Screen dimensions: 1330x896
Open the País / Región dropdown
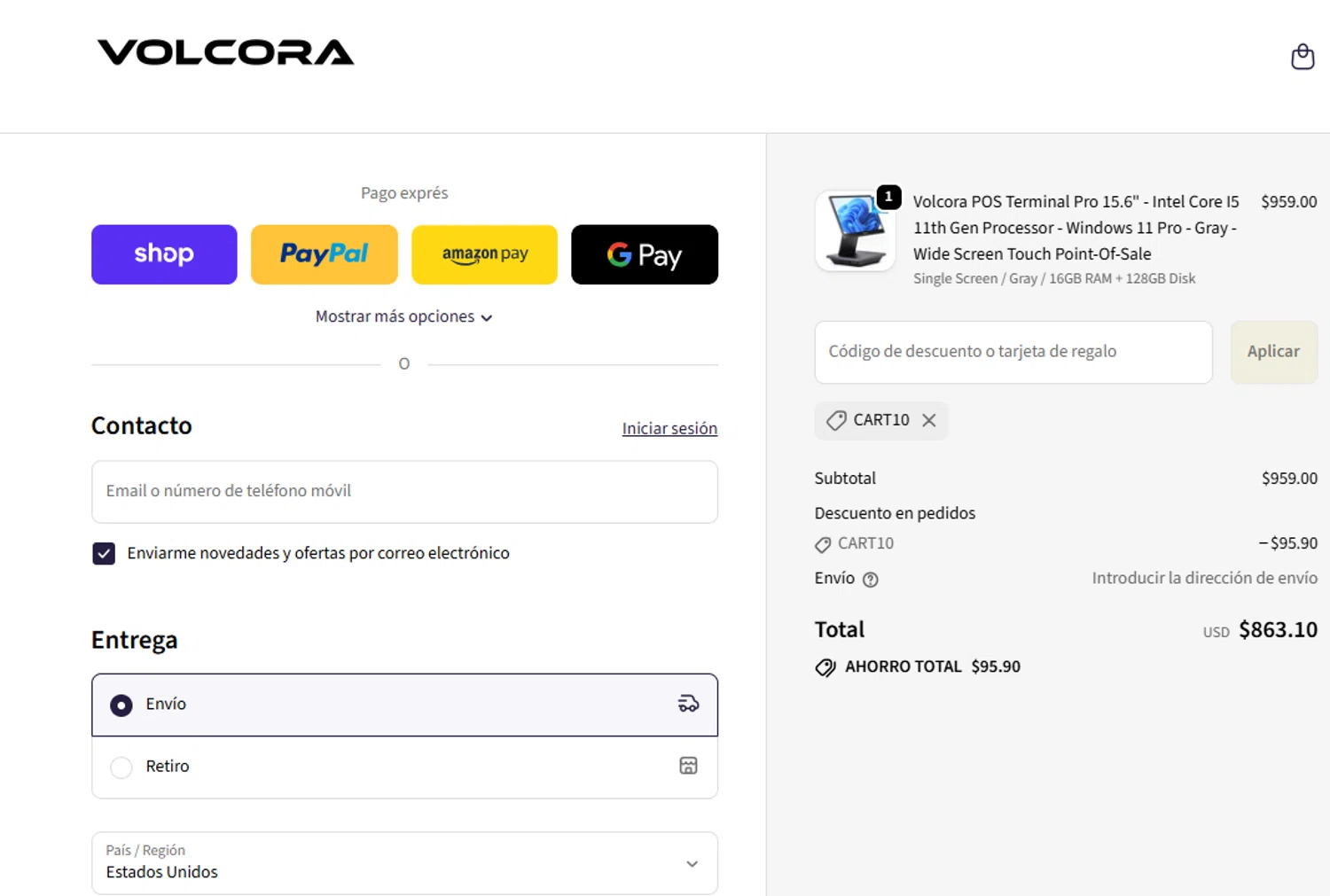[404, 863]
